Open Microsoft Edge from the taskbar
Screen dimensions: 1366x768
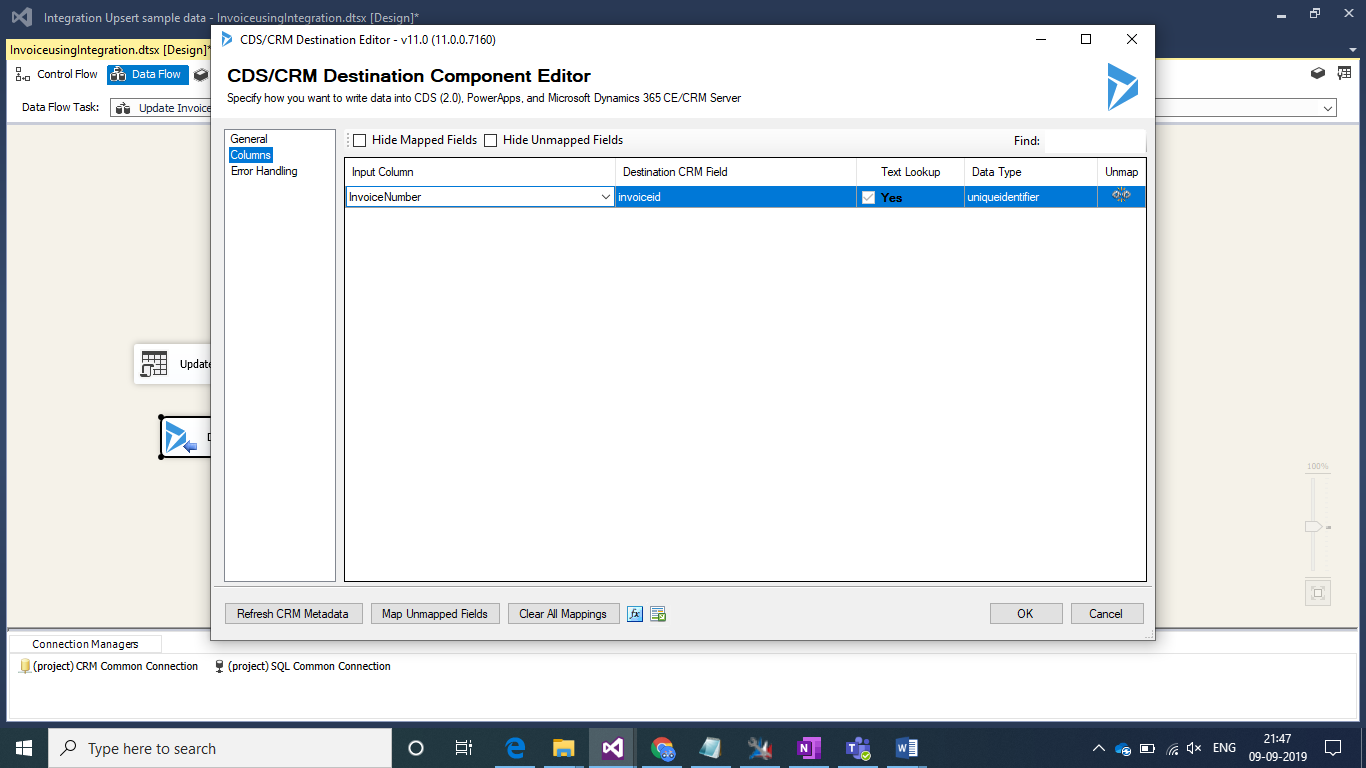tap(515, 748)
